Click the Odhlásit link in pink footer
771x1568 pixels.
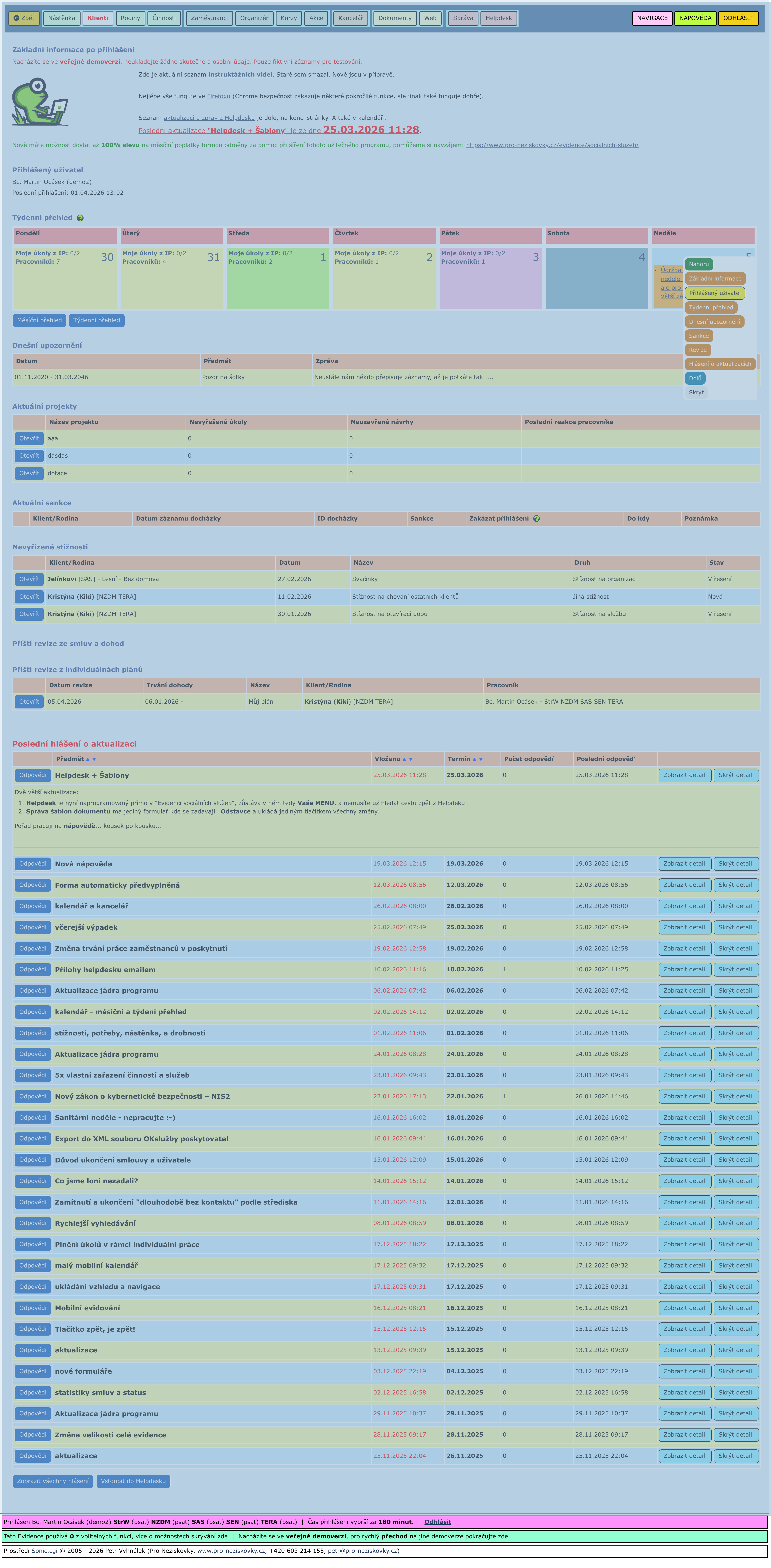(x=438, y=1522)
